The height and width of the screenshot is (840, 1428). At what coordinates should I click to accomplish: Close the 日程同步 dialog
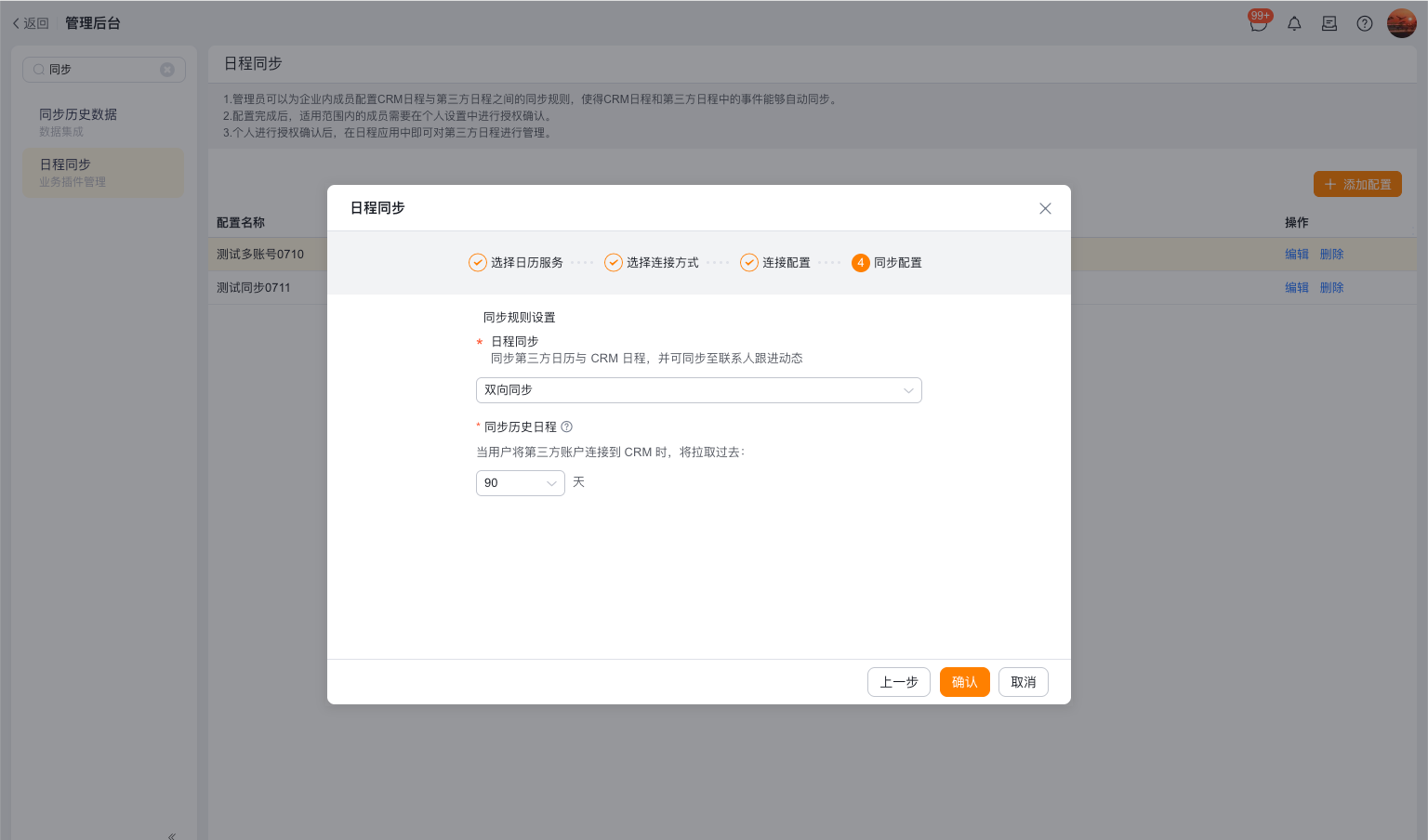click(x=1045, y=208)
